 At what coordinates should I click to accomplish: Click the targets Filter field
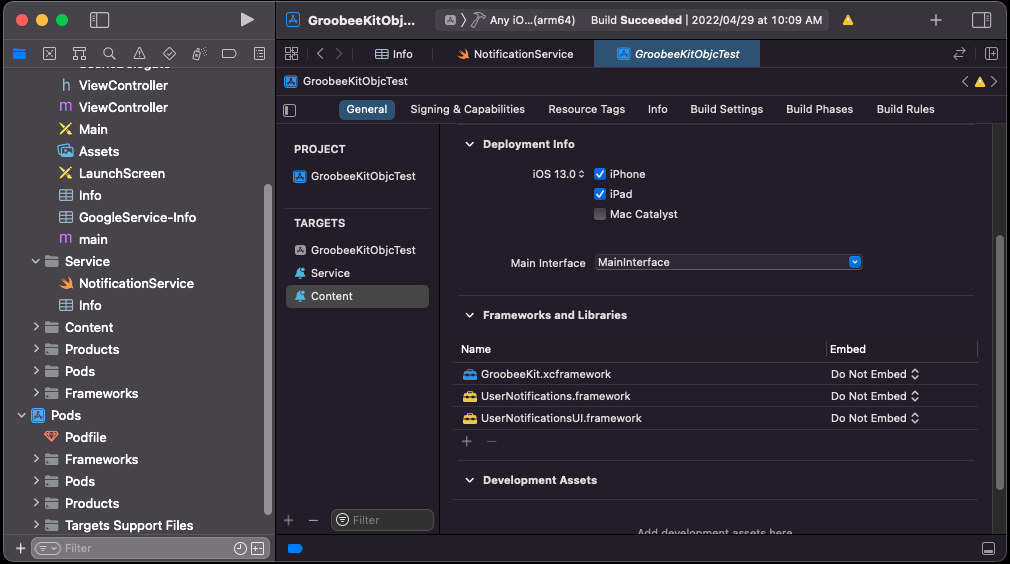[x=383, y=520]
